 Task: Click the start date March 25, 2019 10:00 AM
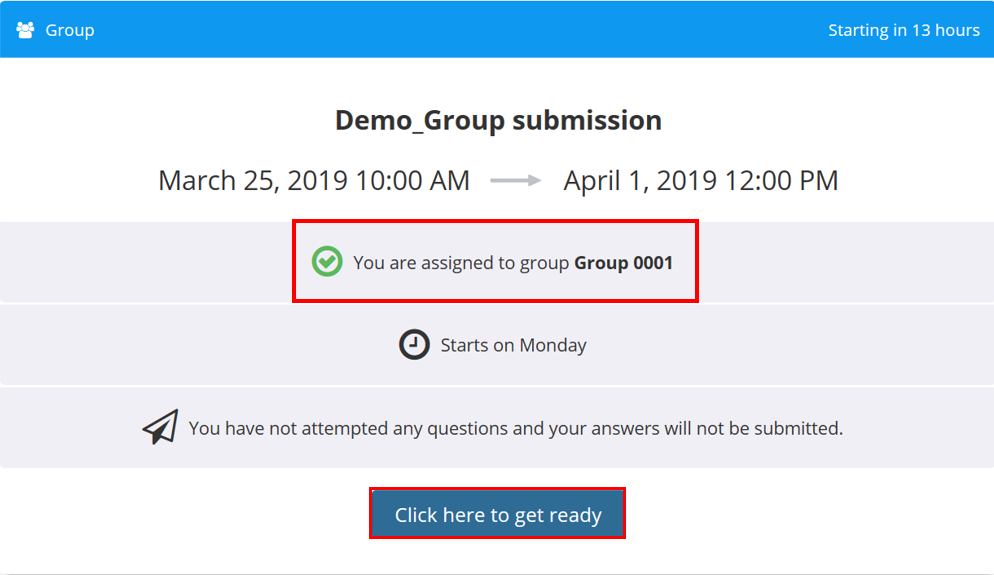(314, 181)
